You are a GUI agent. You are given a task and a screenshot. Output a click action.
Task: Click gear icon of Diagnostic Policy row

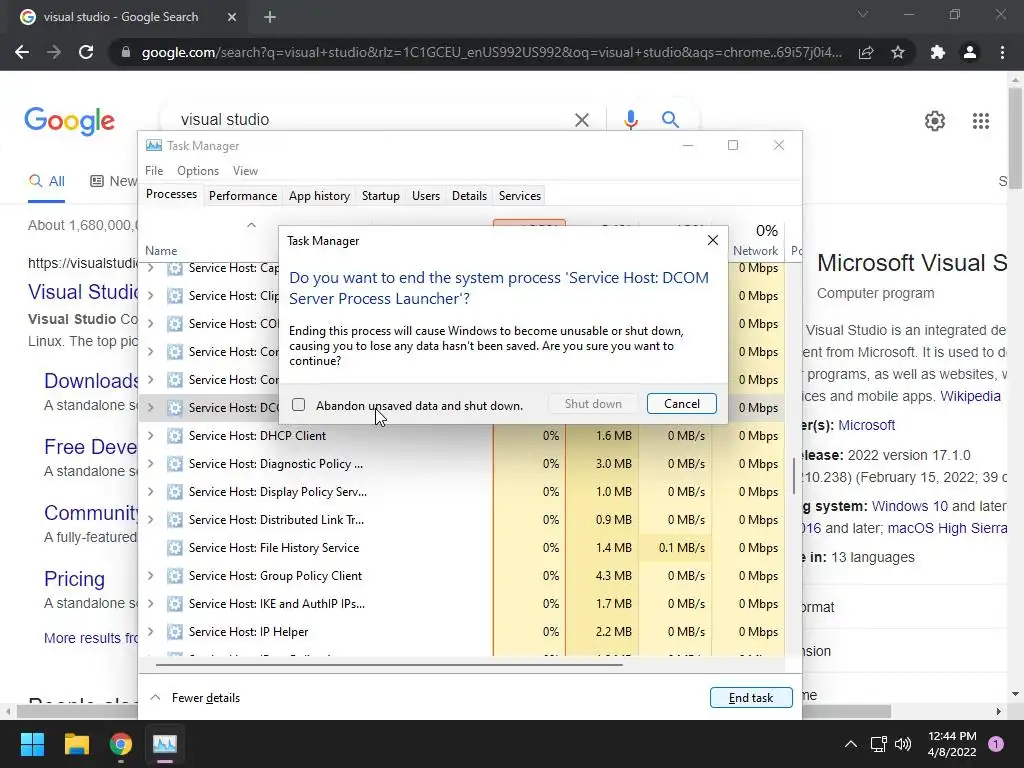[x=174, y=464]
